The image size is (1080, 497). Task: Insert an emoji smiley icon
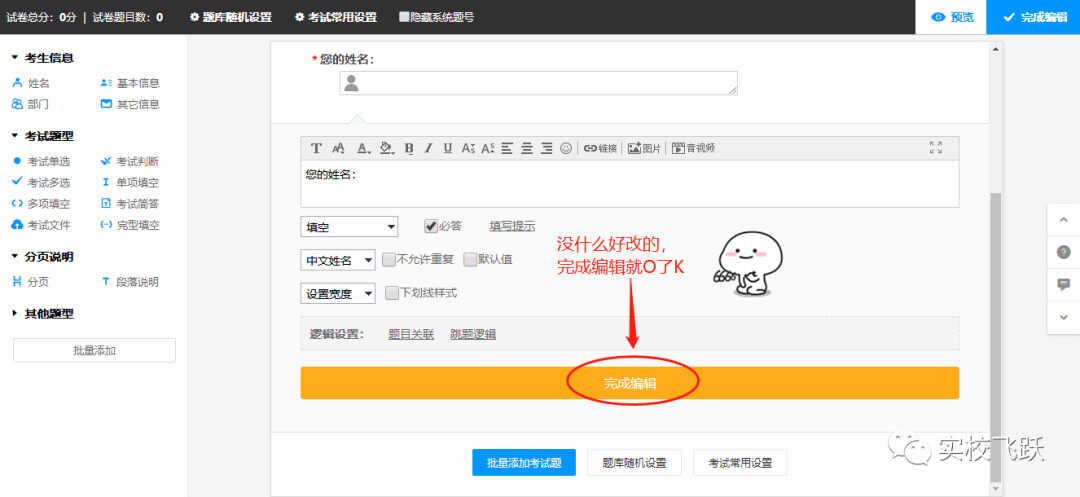566,148
